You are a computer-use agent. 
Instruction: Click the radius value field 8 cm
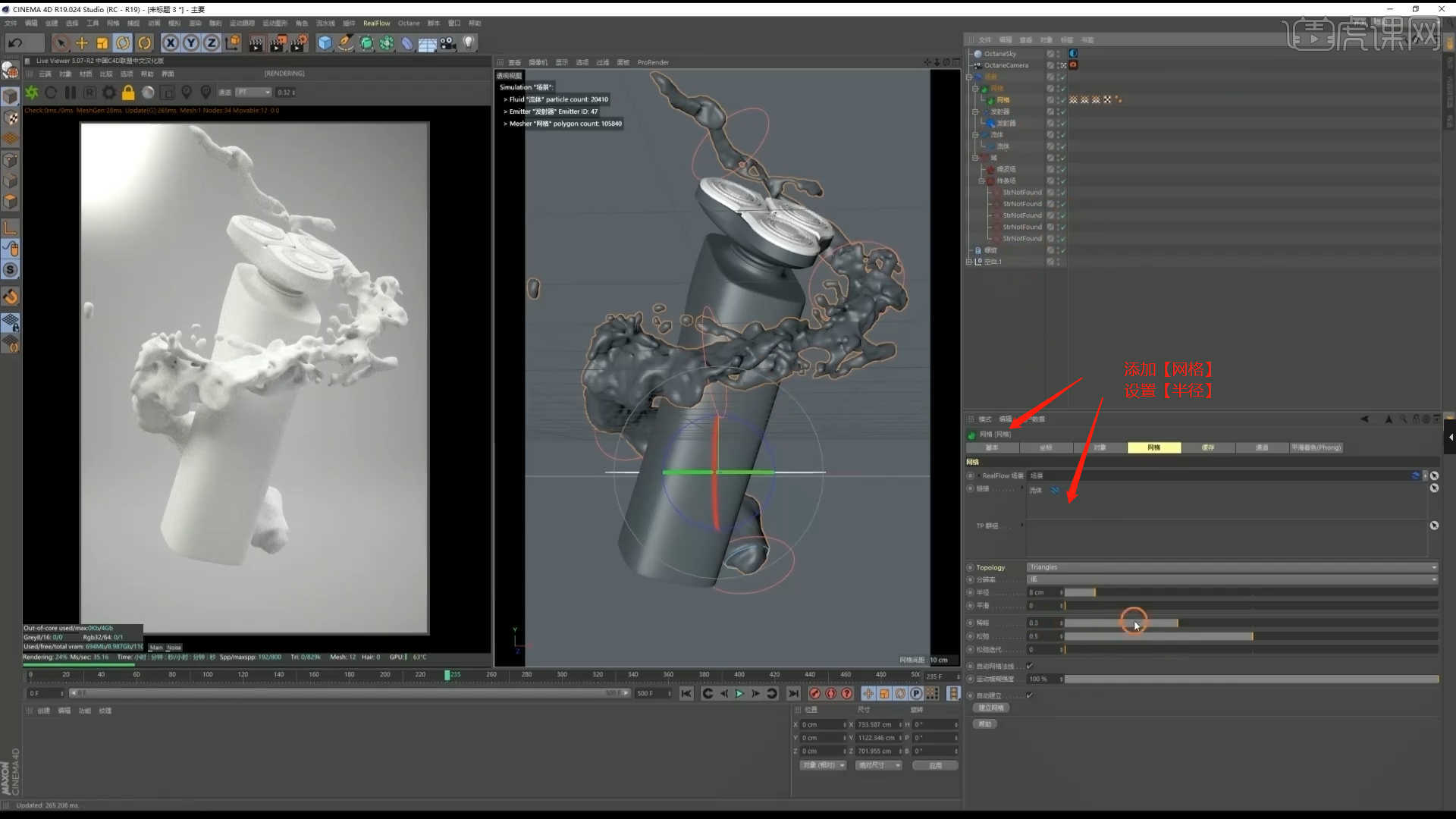coord(1044,592)
